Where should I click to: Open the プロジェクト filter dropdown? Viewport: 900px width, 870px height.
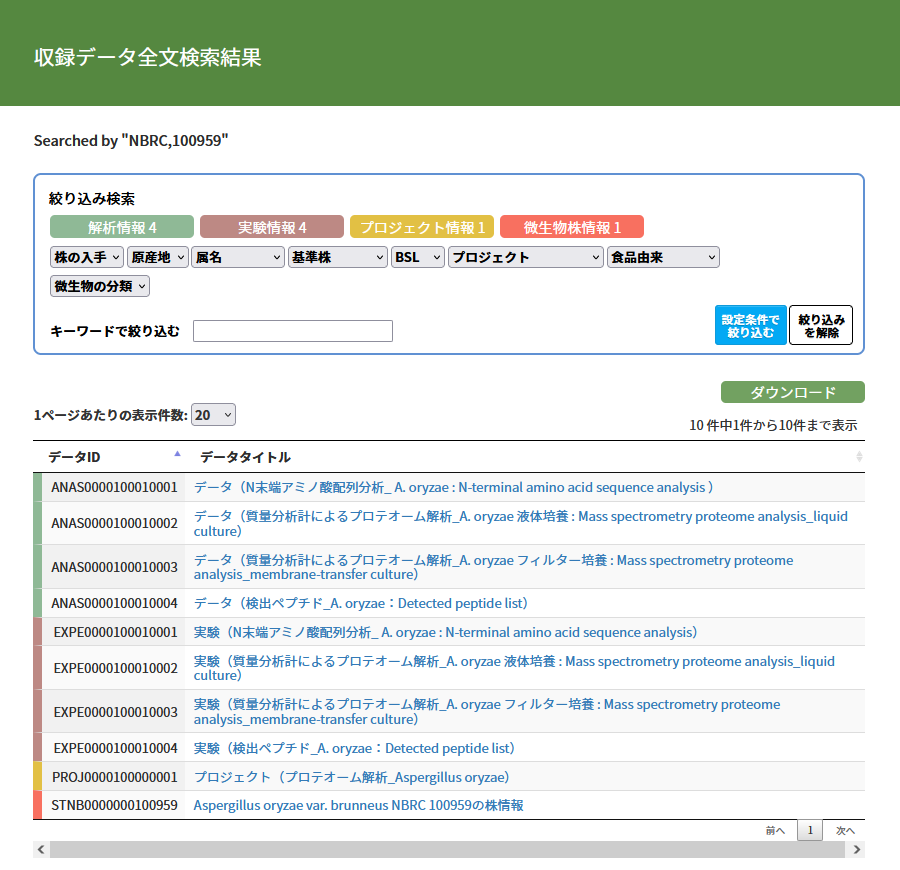pyautogui.click(x=526, y=257)
